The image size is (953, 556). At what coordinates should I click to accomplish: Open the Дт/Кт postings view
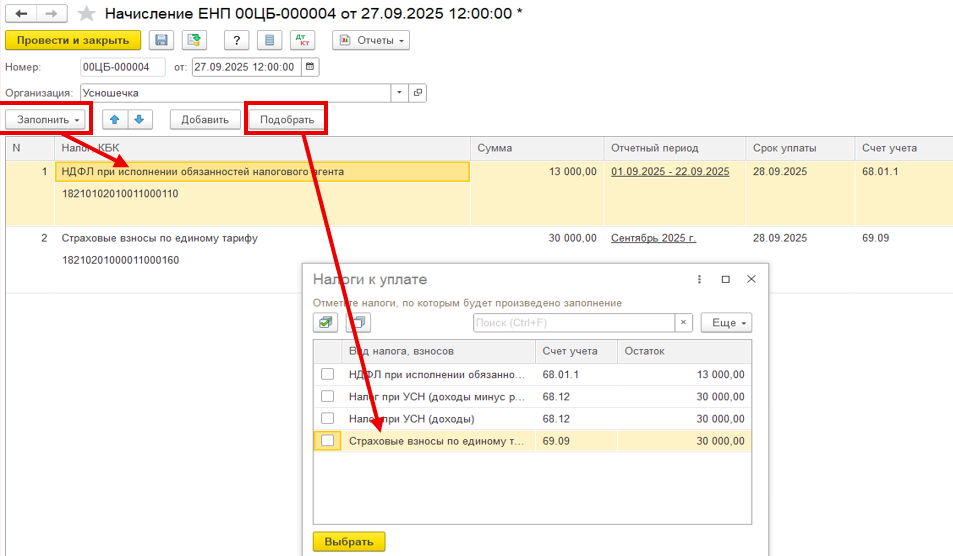click(302, 40)
